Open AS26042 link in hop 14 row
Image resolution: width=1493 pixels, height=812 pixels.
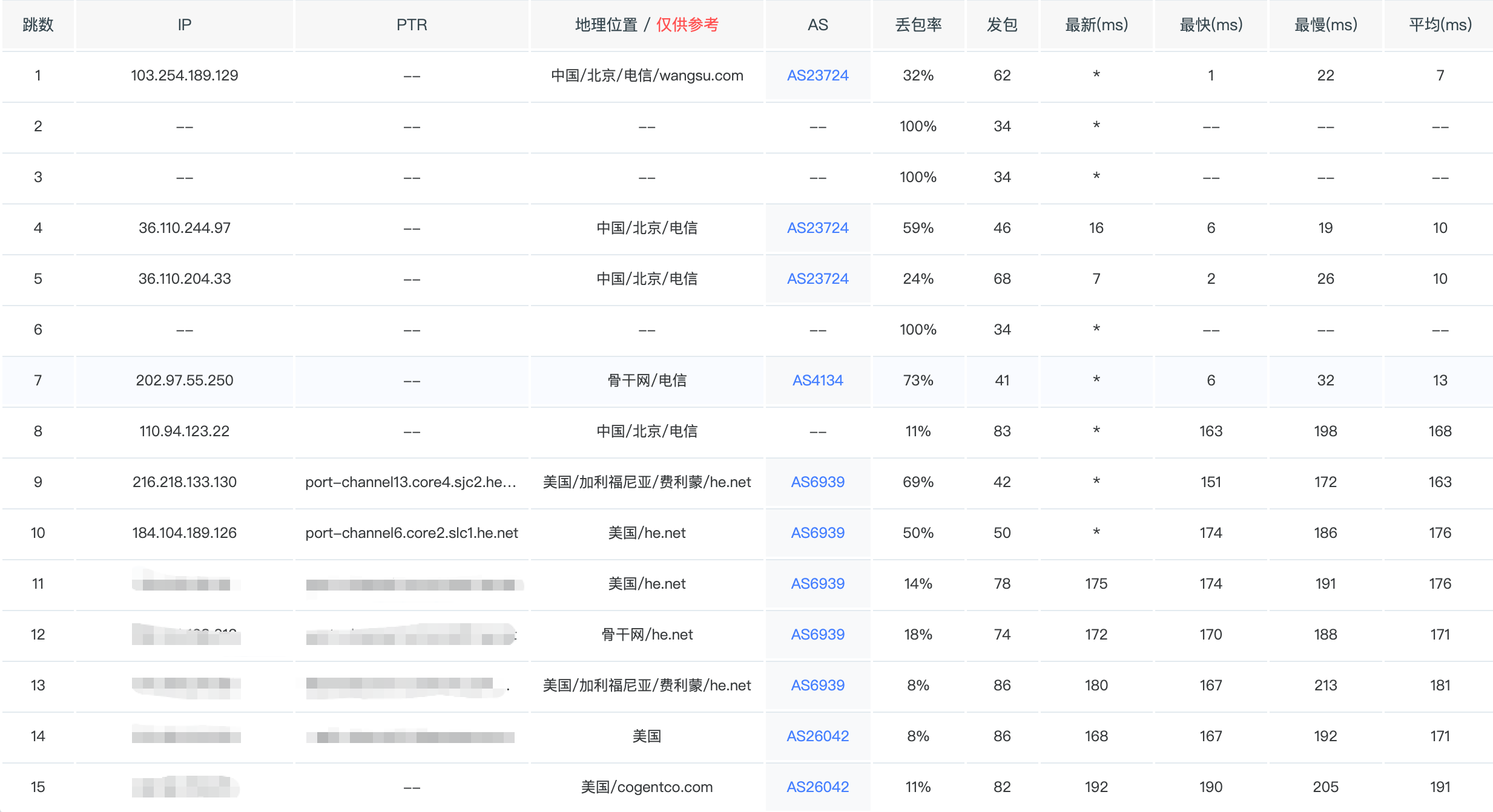coord(817,736)
